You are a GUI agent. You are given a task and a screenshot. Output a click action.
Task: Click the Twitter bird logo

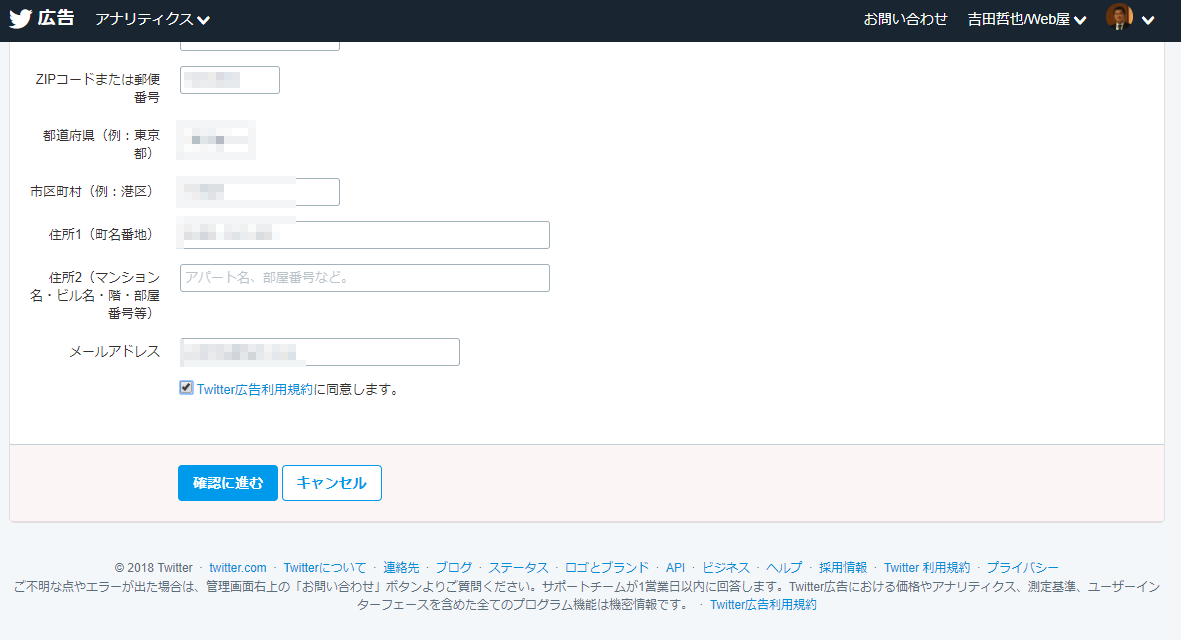[x=20, y=20]
